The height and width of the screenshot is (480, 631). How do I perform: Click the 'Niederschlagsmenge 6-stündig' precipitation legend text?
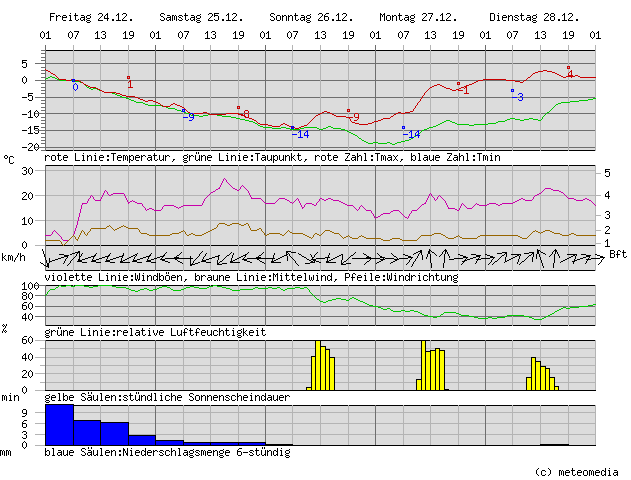[x=167, y=452]
